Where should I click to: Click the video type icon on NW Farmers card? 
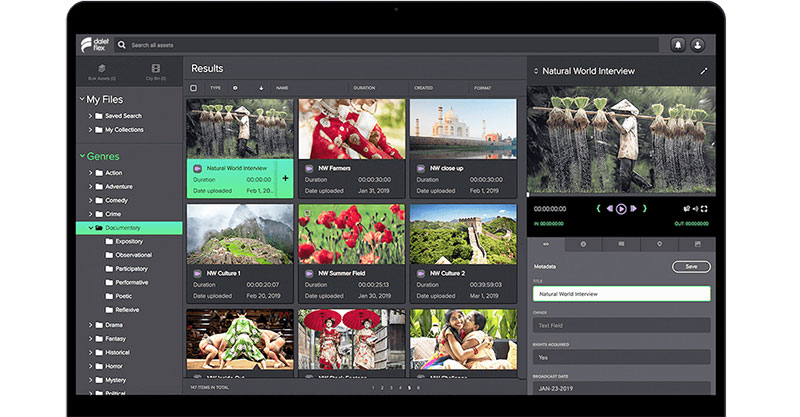[309, 168]
